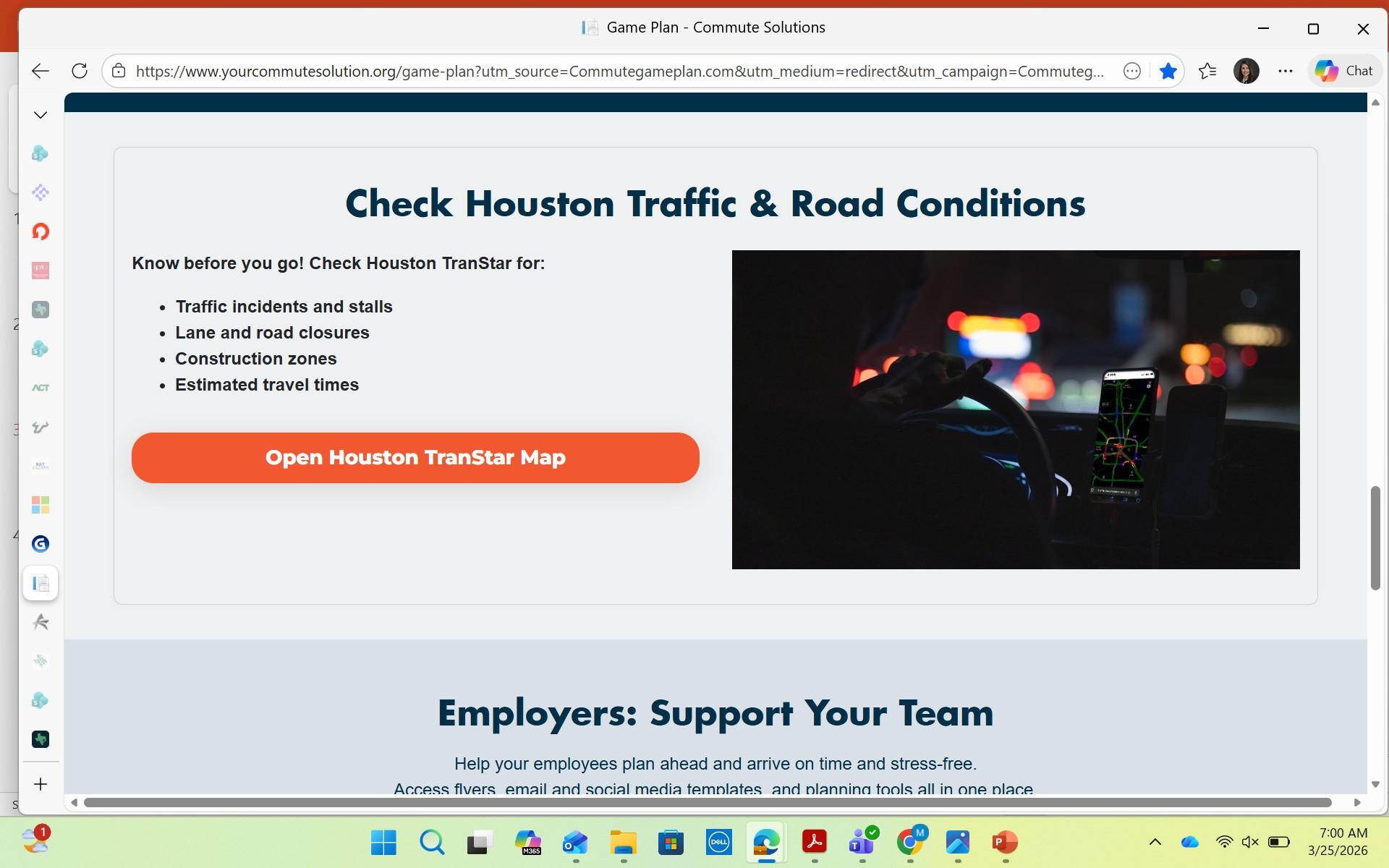Open Copilot Chat sidebar
This screenshot has height=868, width=1389.
click(x=1344, y=71)
